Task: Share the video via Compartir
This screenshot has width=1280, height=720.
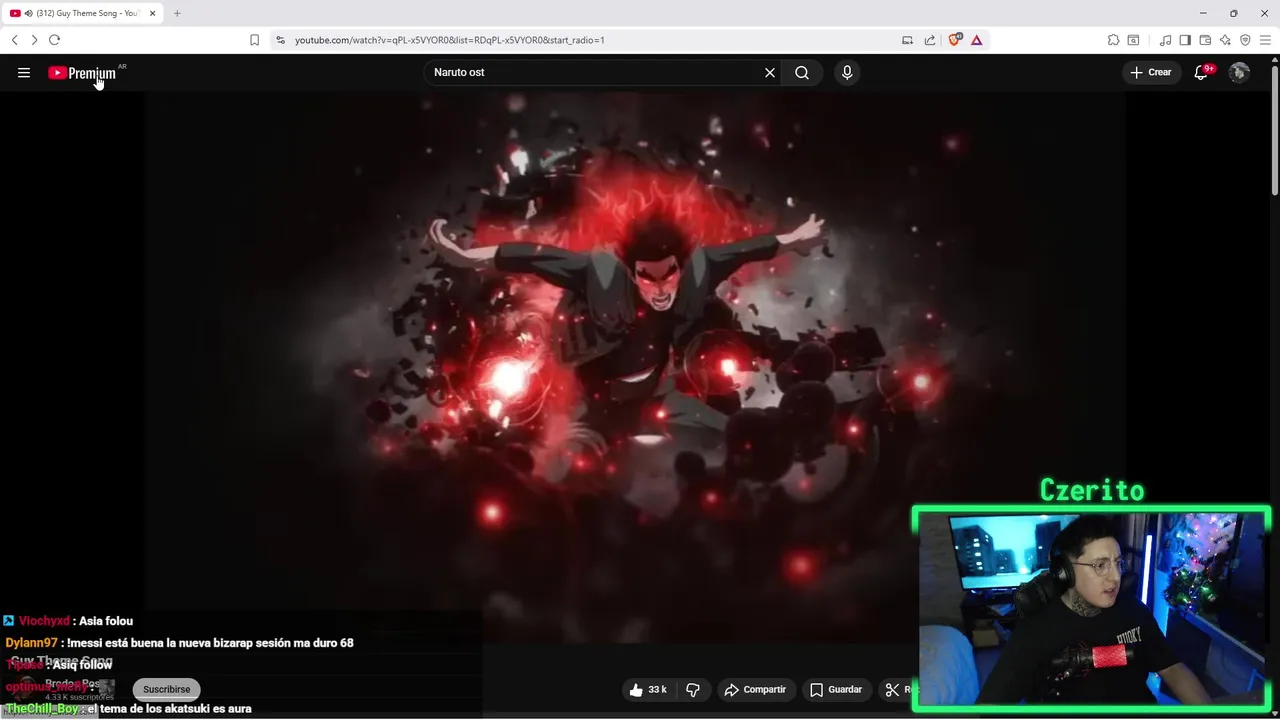Action: pos(755,689)
